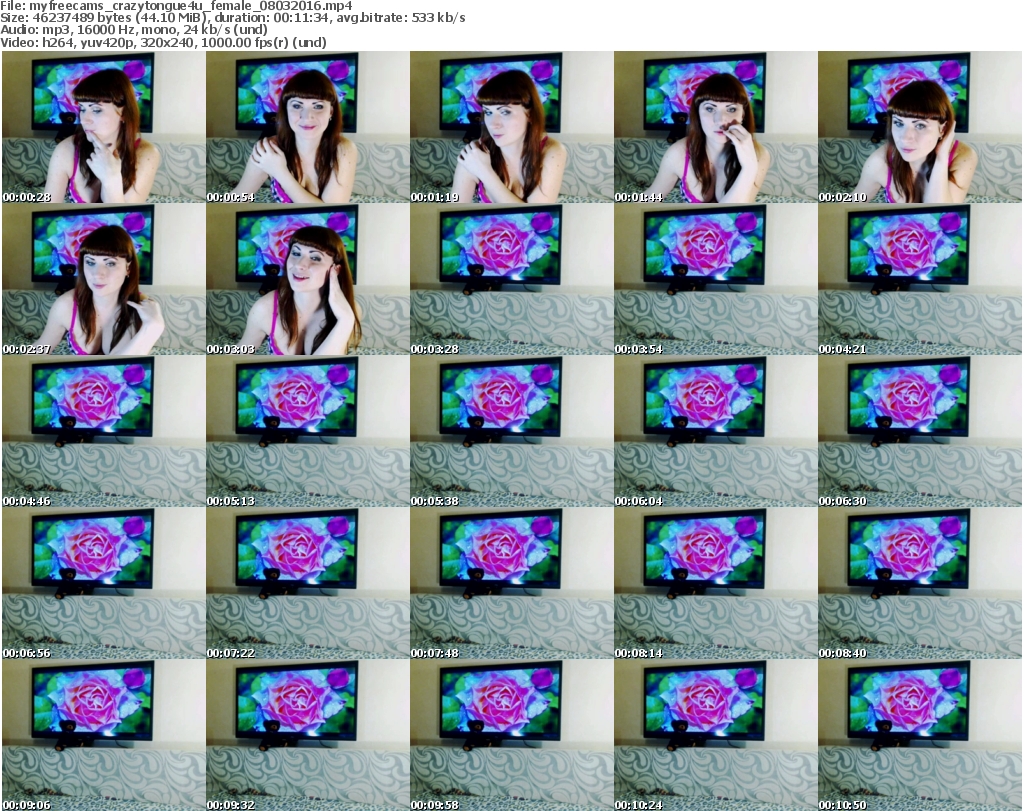1024x811 pixels.
Task: Select the frame at 00:00:54
Action: tap(307, 128)
